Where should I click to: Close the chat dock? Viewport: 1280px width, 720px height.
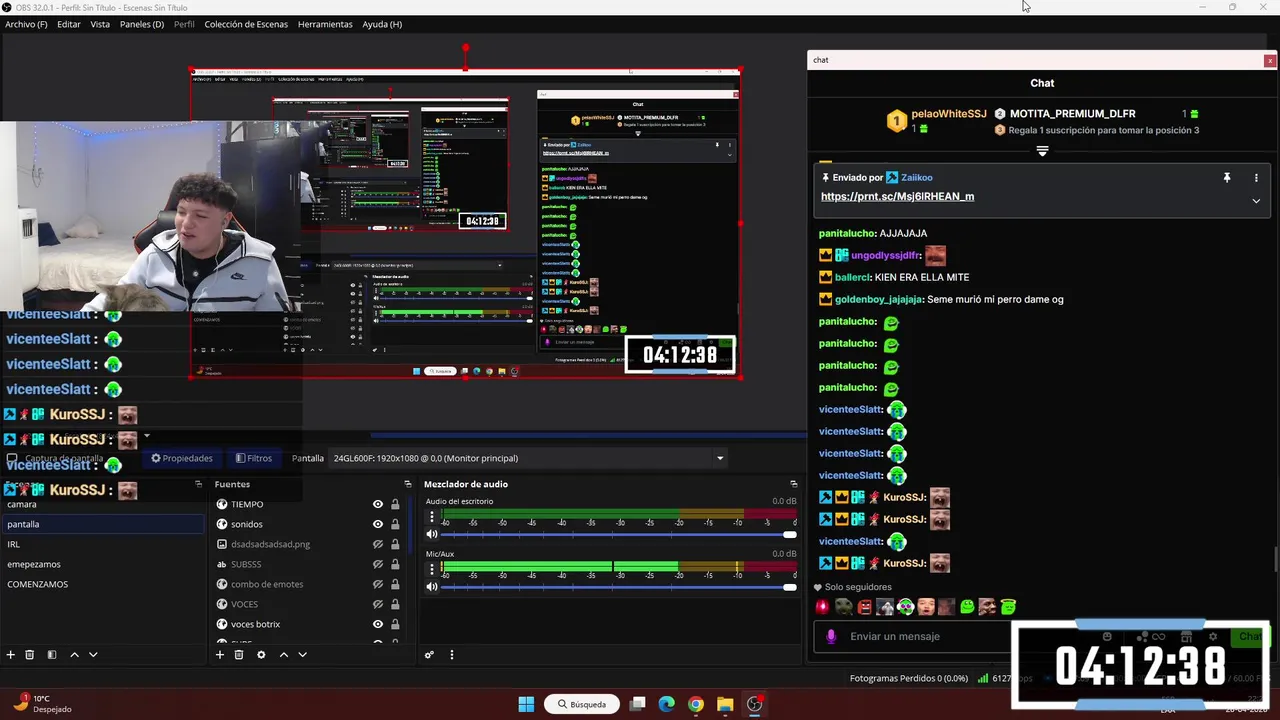click(x=1270, y=60)
